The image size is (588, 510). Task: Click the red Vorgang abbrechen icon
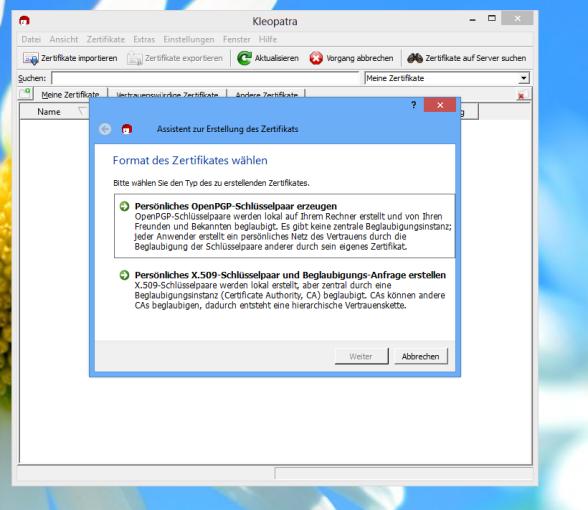(316, 58)
